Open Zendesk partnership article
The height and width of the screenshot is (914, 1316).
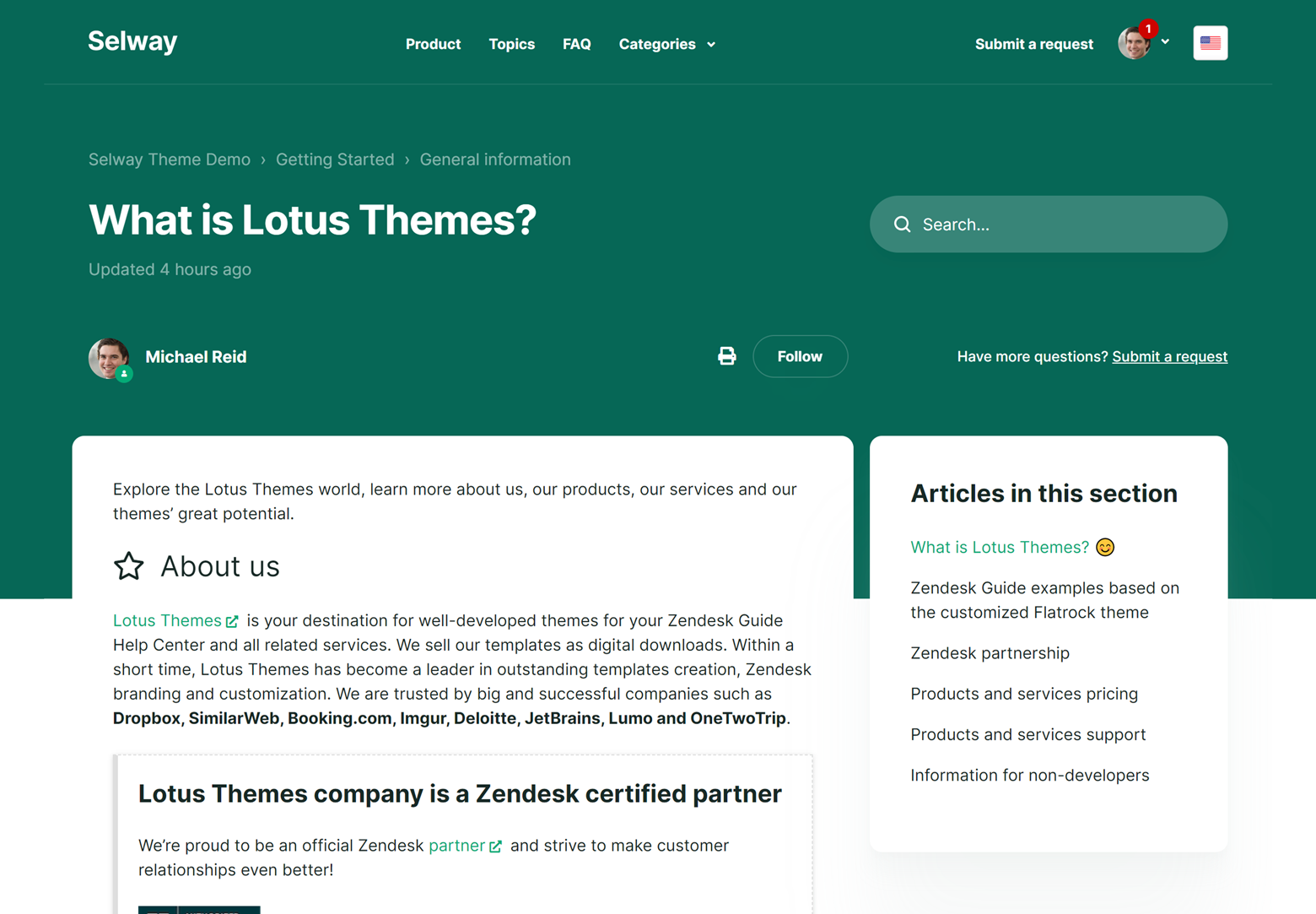990,653
